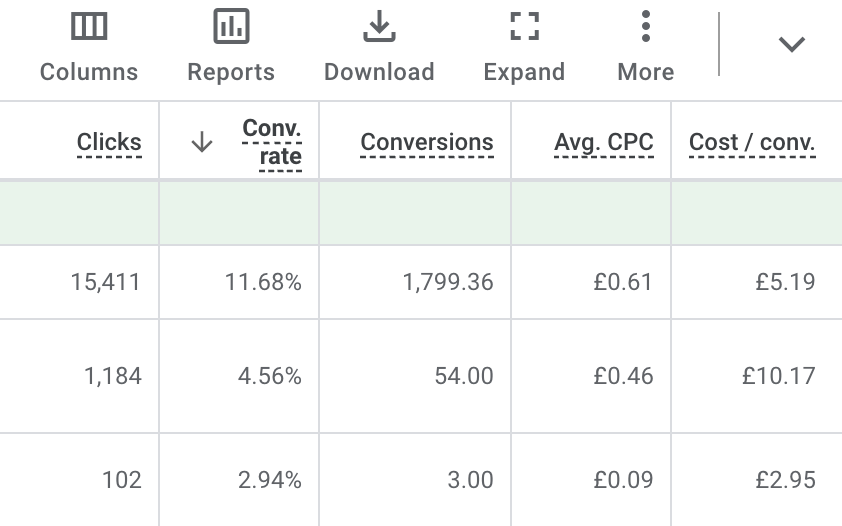Image resolution: width=842 pixels, height=526 pixels.
Task: Select the 15,411 clicks cell
Action: click(79, 282)
